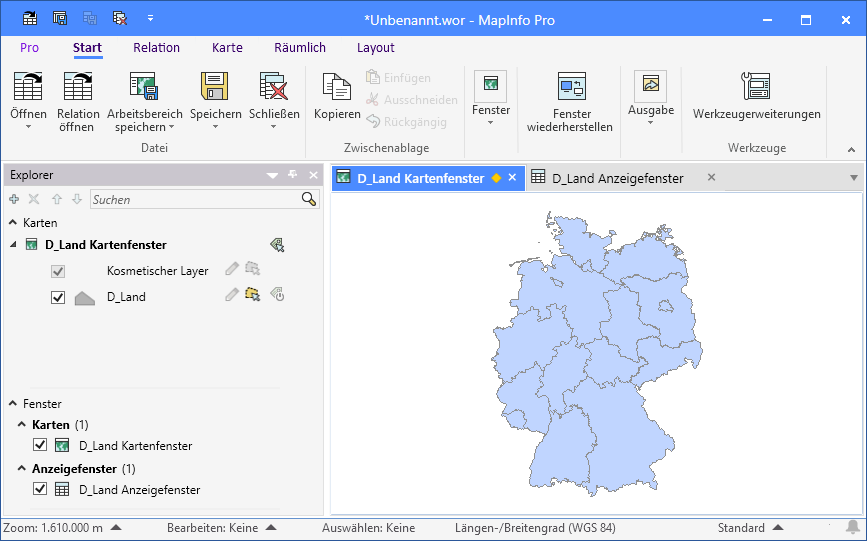867x541 pixels.
Task: Collapse Anzeigefenster (1) group
Action: [22, 468]
